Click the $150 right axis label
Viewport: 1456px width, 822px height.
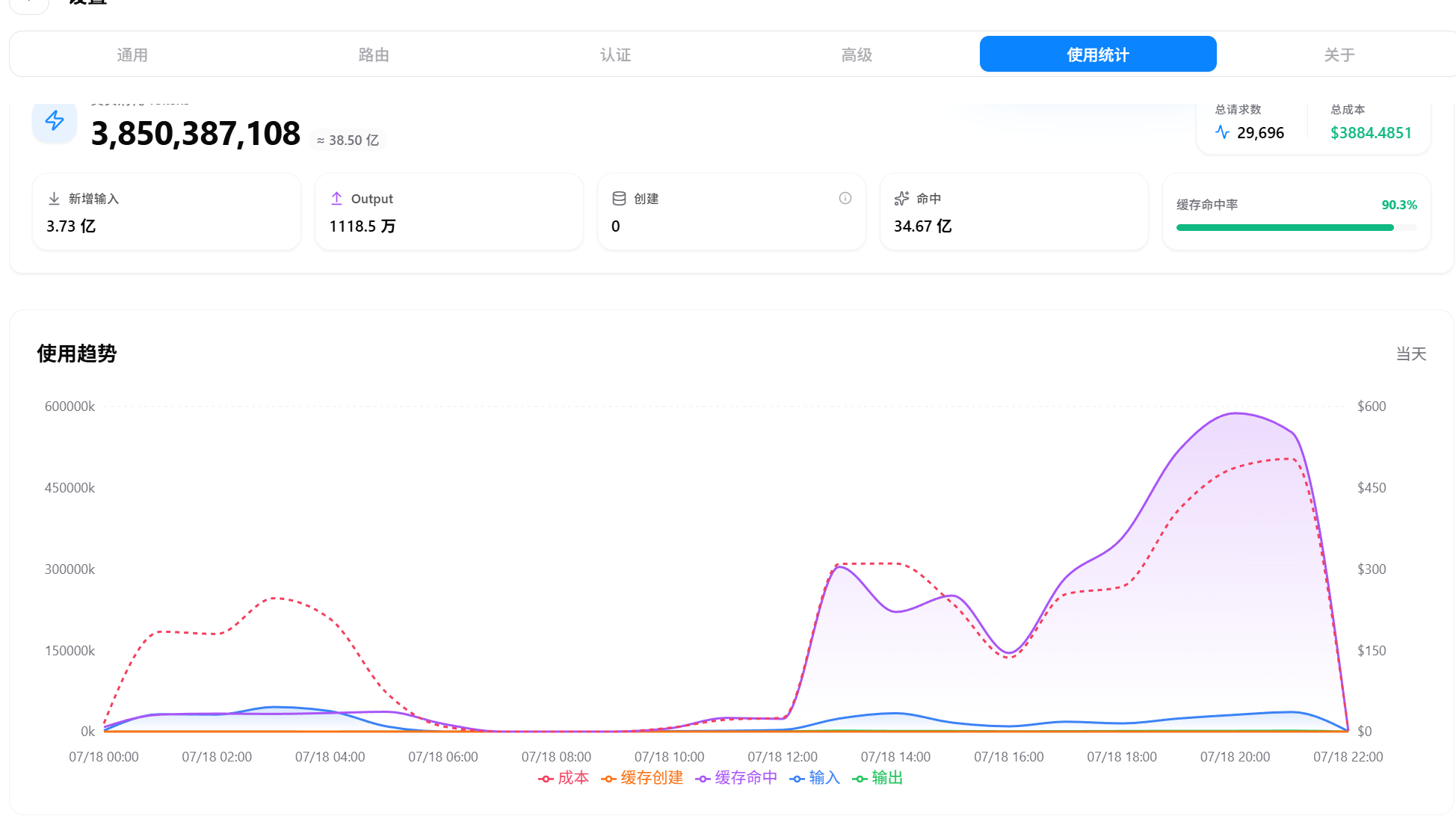click(x=1372, y=651)
